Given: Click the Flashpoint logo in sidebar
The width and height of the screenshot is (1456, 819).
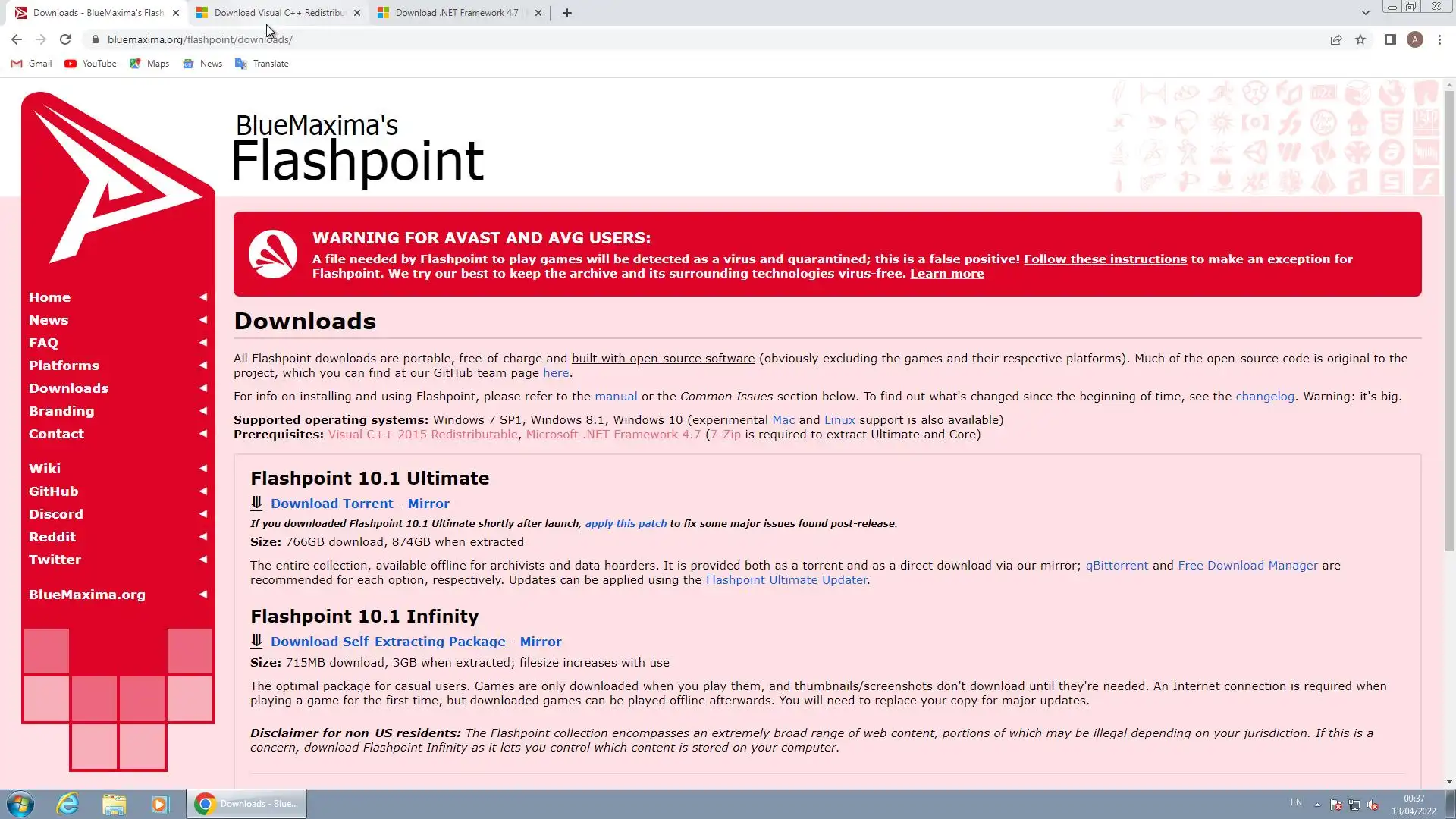Looking at the screenshot, I should (118, 180).
